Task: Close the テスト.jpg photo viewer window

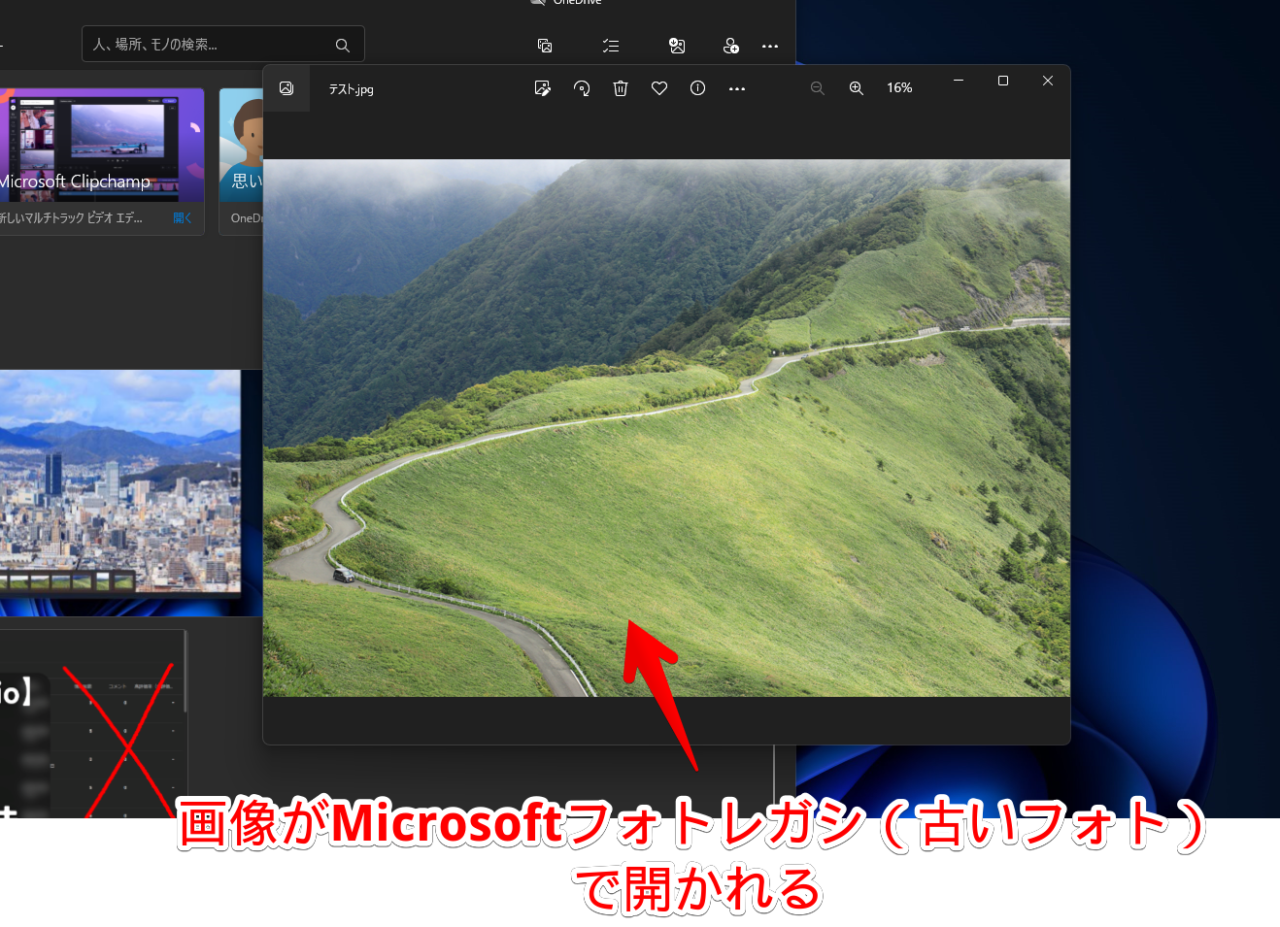Action: [1048, 81]
